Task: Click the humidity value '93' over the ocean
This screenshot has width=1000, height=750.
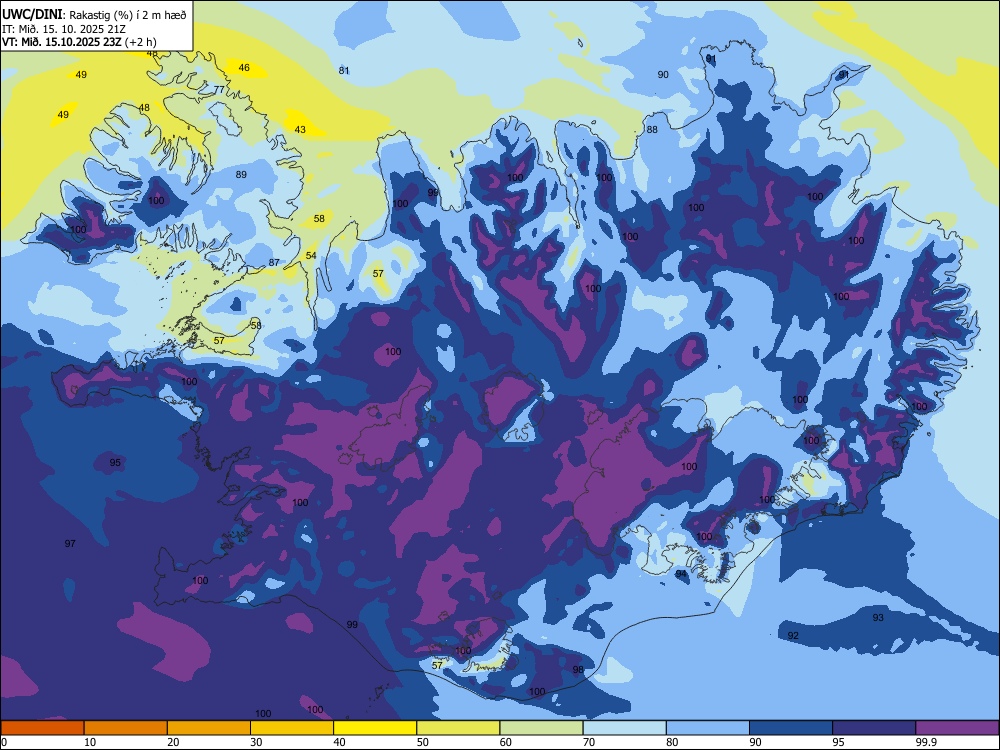Action: 878,617
